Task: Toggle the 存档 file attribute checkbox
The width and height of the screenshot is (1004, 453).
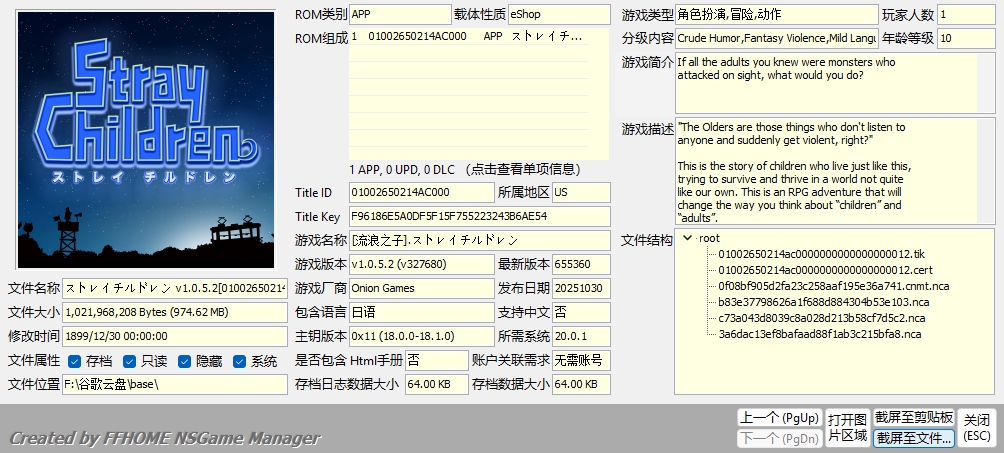Action: point(74,362)
